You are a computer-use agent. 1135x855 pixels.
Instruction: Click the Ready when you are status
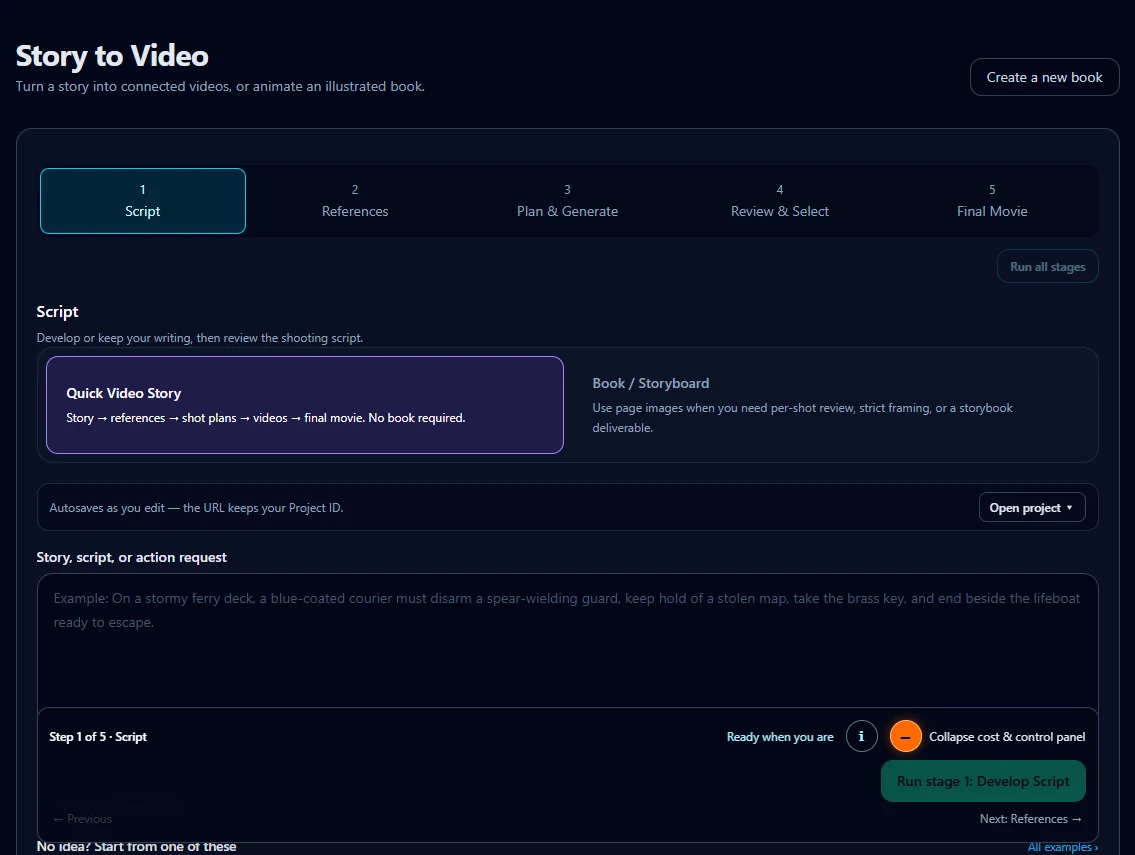click(780, 736)
